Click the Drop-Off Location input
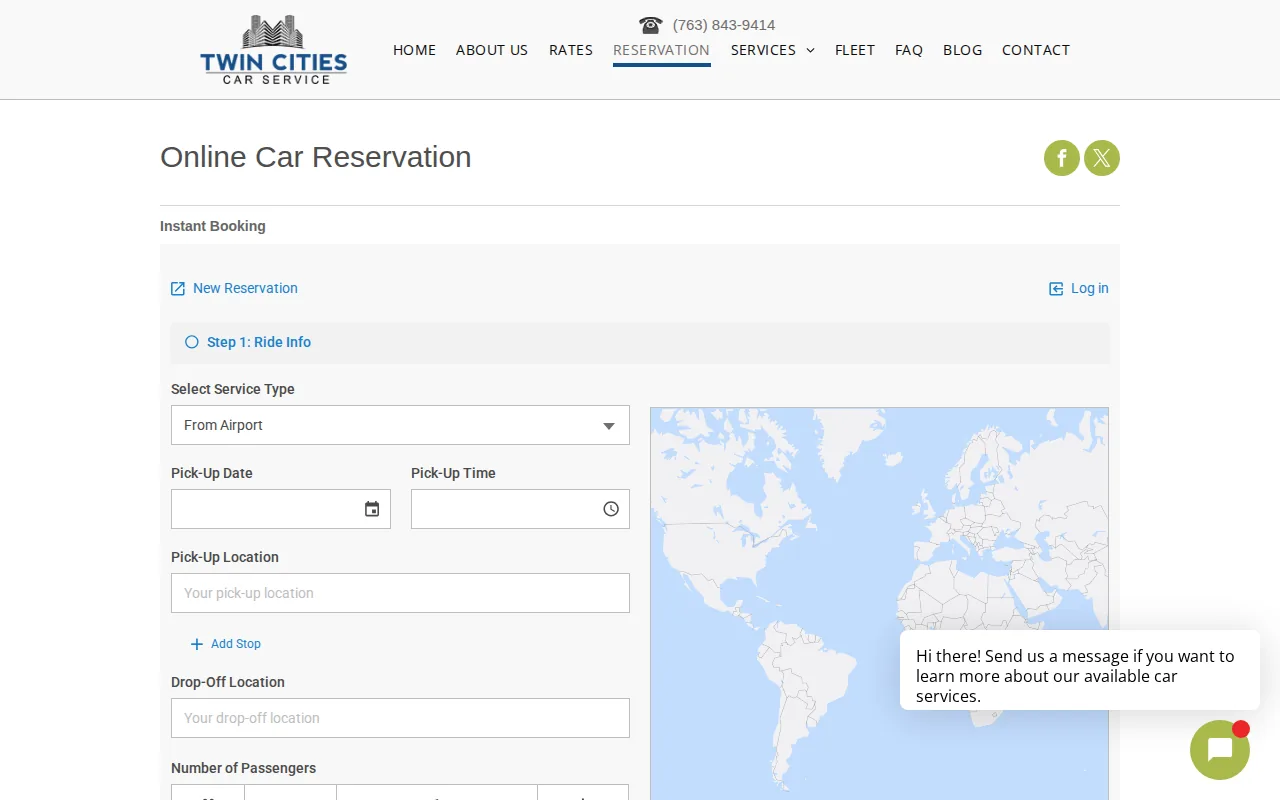 click(400, 718)
